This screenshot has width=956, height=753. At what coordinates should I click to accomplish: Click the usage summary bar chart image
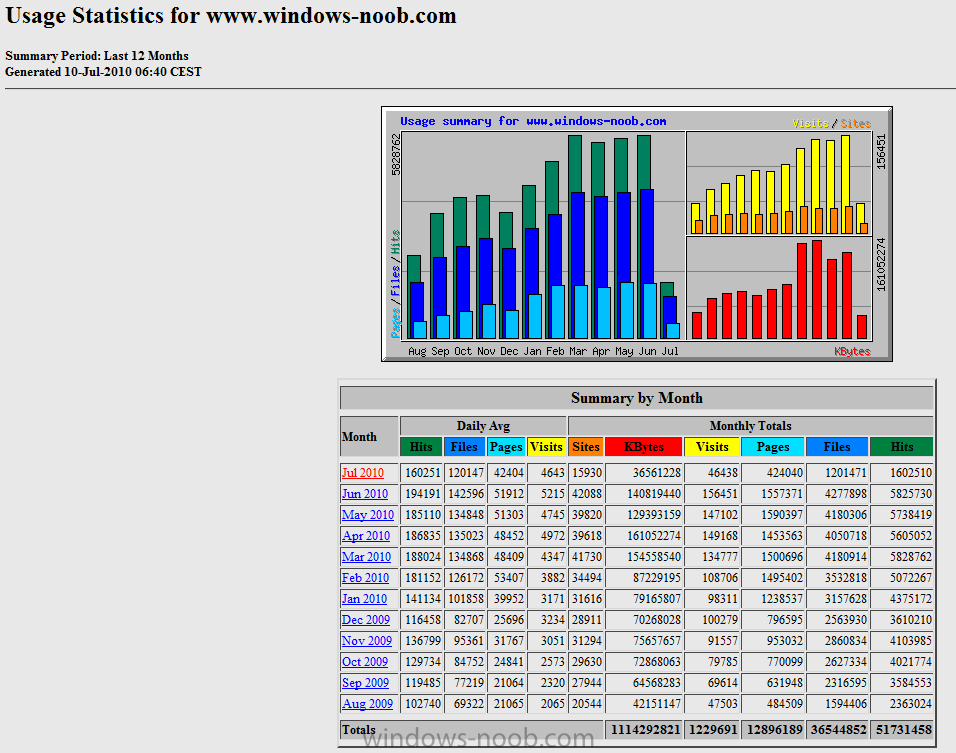tap(637, 234)
